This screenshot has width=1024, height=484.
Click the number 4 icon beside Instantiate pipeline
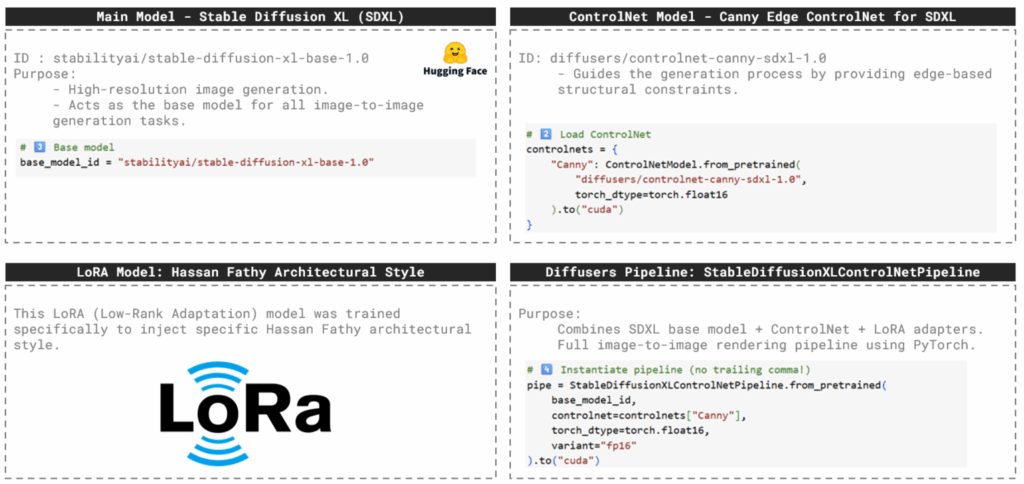pyautogui.click(x=545, y=370)
